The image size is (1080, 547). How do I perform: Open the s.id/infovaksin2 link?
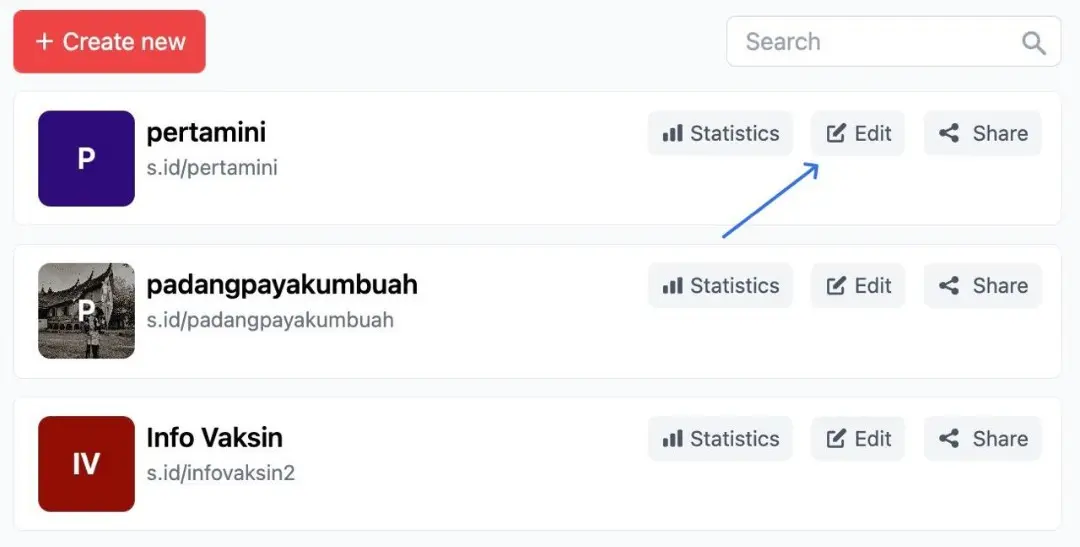coord(221,473)
